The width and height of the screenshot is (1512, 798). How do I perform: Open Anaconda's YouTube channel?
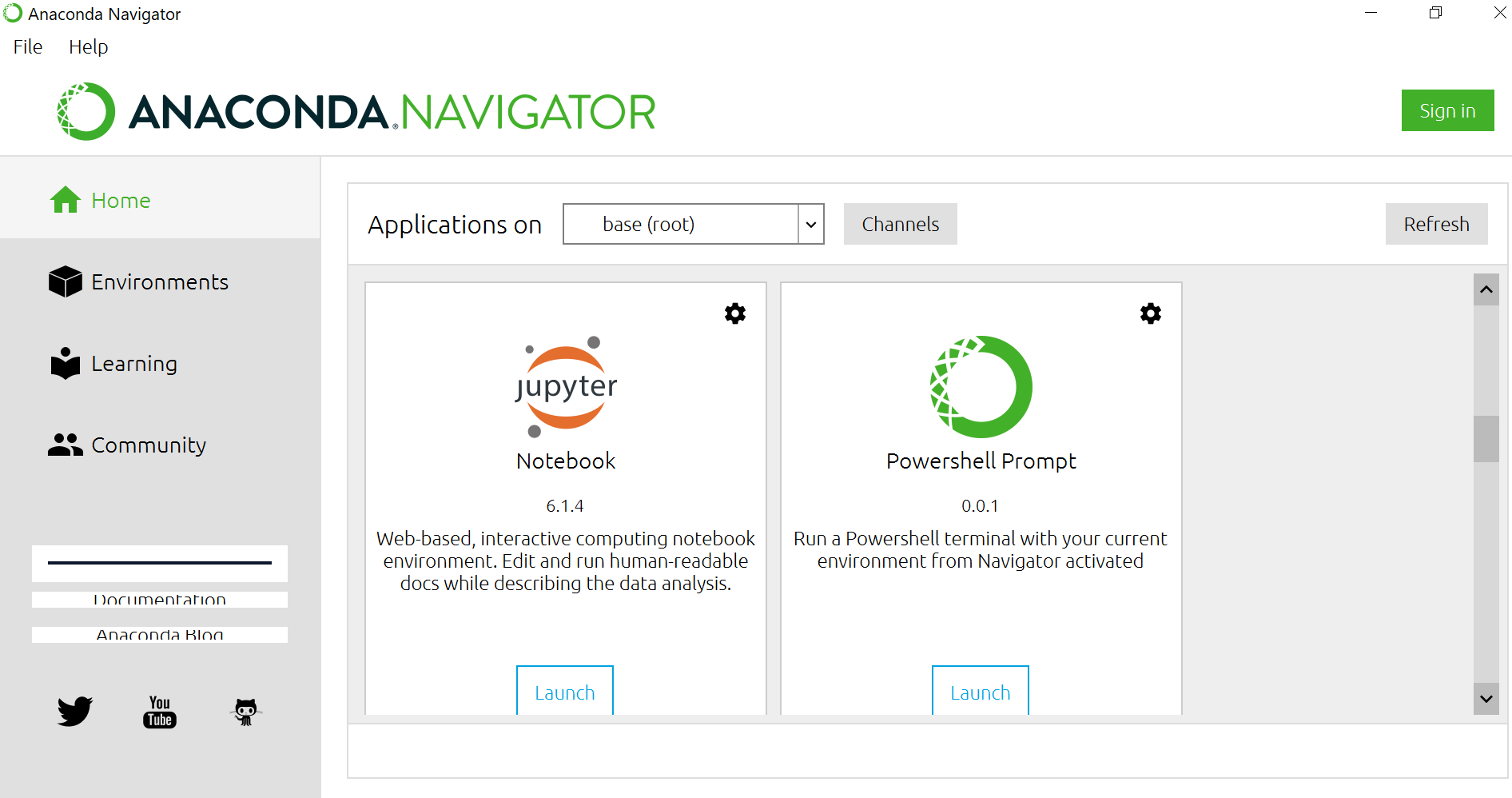click(x=160, y=711)
